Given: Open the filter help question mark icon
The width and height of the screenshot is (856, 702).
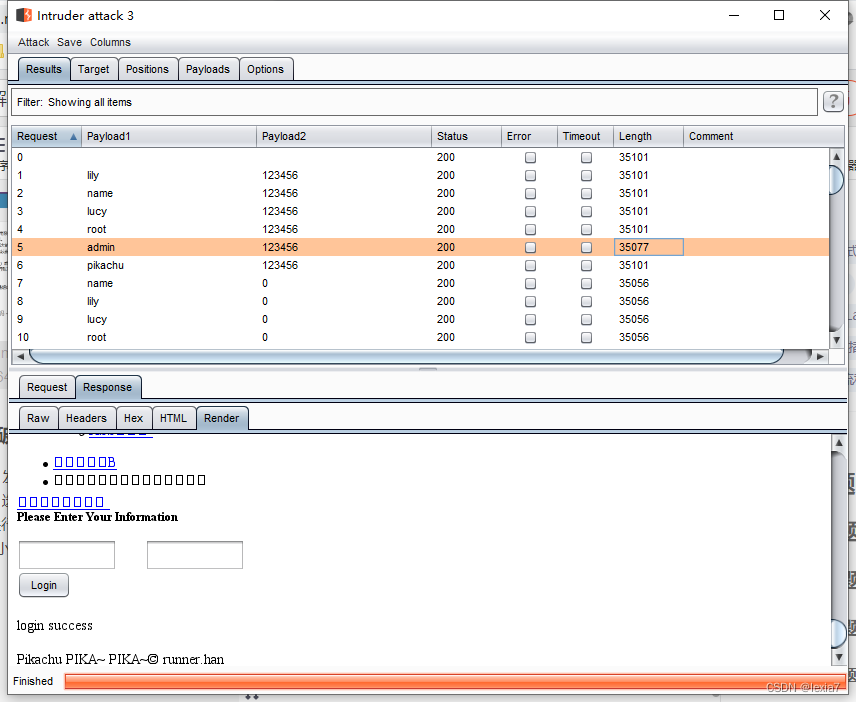Looking at the screenshot, I should pyautogui.click(x=833, y=102).
